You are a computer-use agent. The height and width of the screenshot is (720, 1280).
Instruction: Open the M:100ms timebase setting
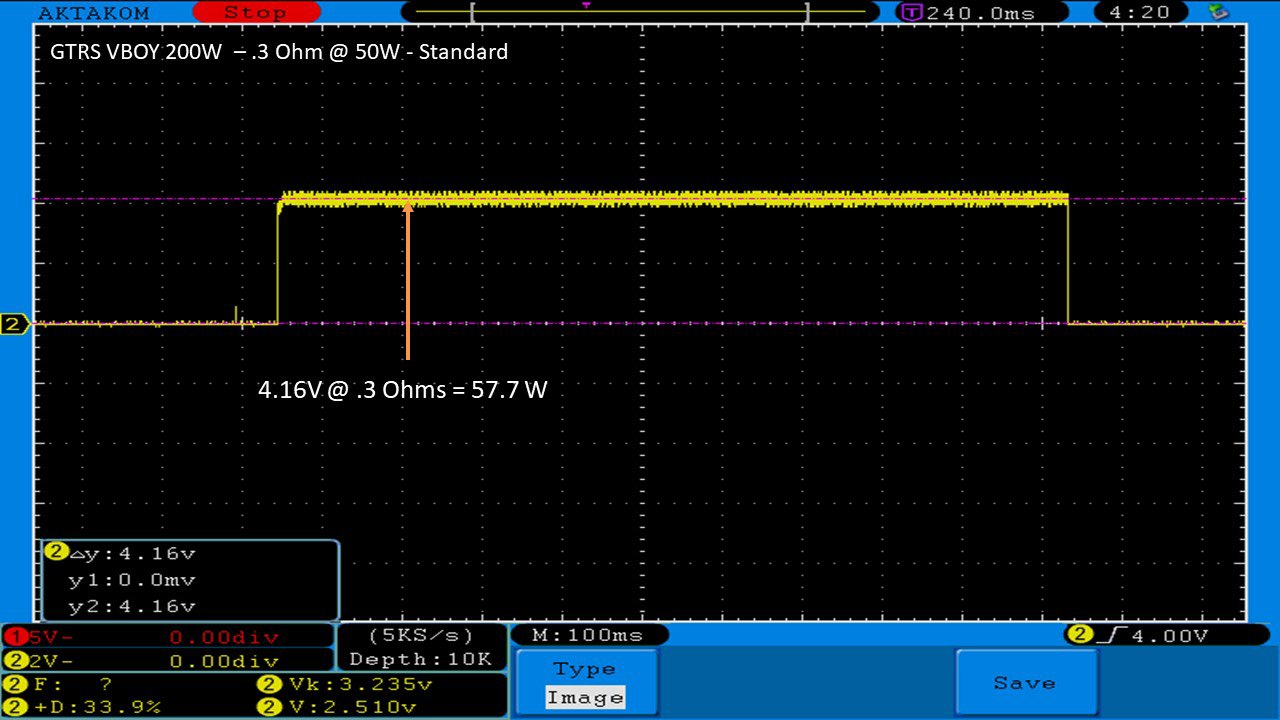coord(589,635)
